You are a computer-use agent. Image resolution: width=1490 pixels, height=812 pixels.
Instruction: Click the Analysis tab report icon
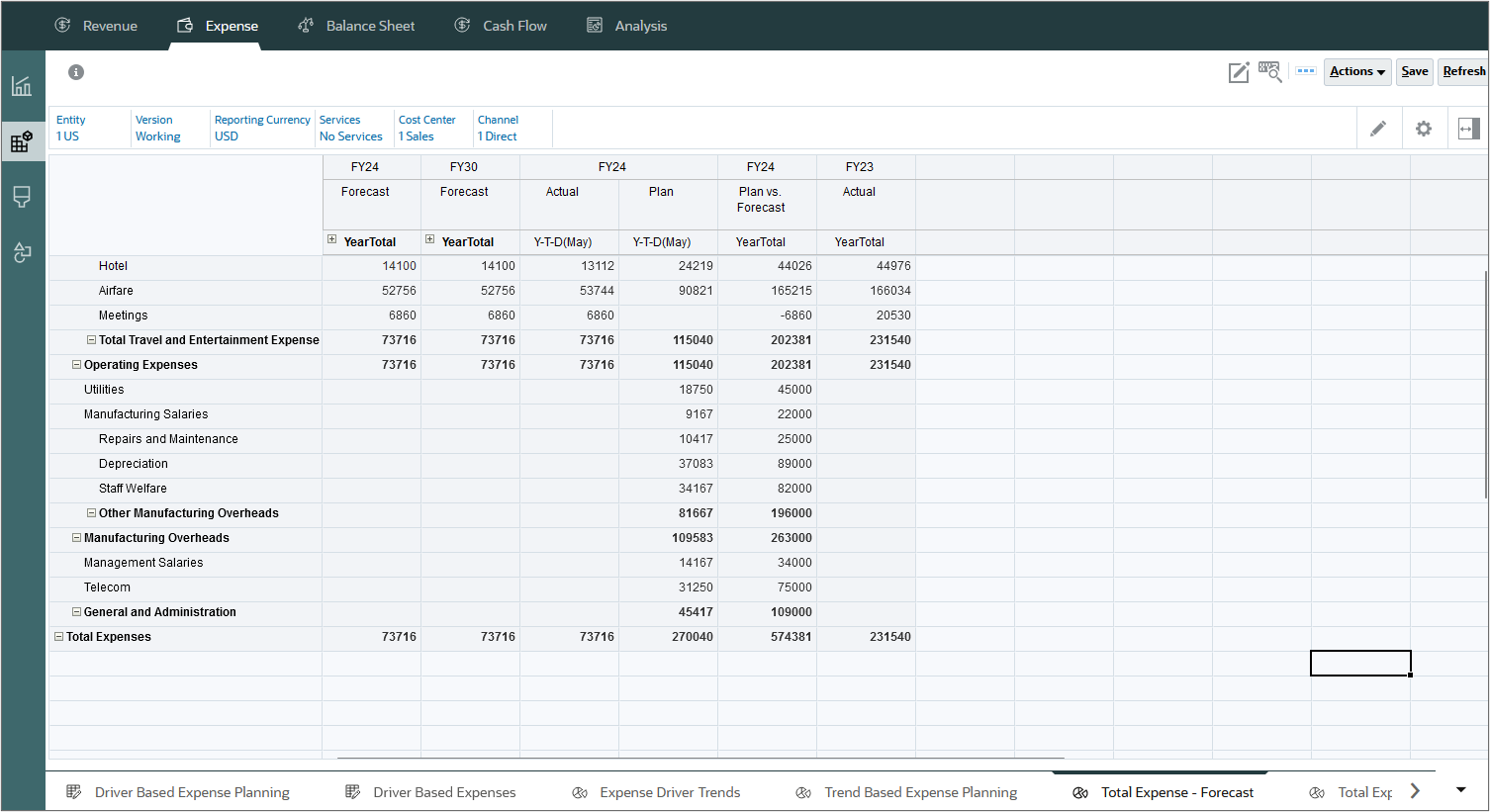pyautogui.click(x=595, y=26)
